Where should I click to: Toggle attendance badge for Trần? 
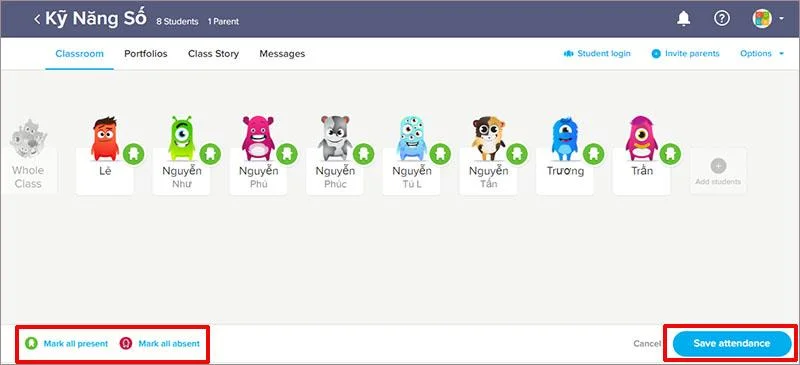[670, 154]
